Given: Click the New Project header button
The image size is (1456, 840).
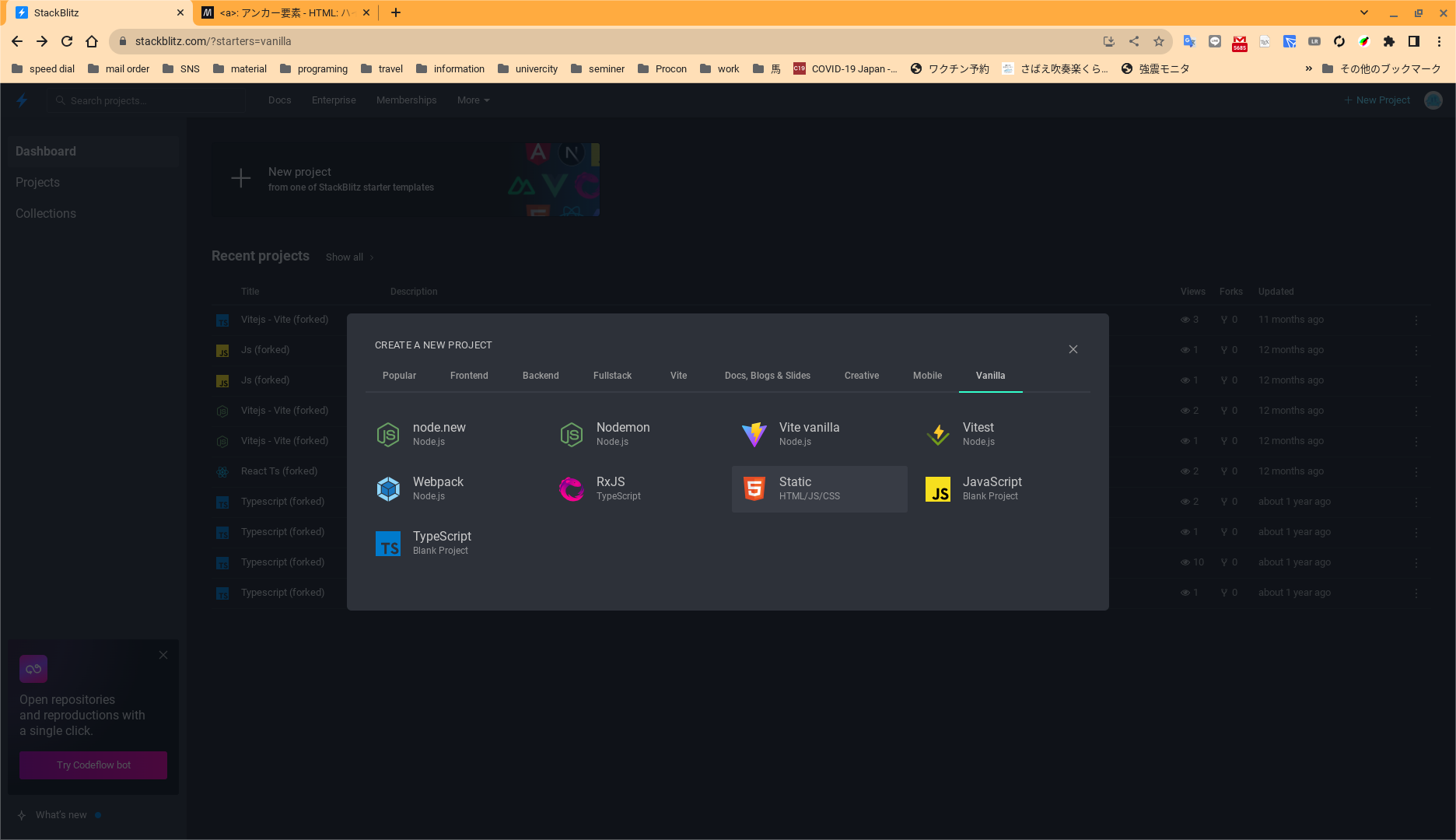Looking at the screenshot, I should (x=1377, y=100).
